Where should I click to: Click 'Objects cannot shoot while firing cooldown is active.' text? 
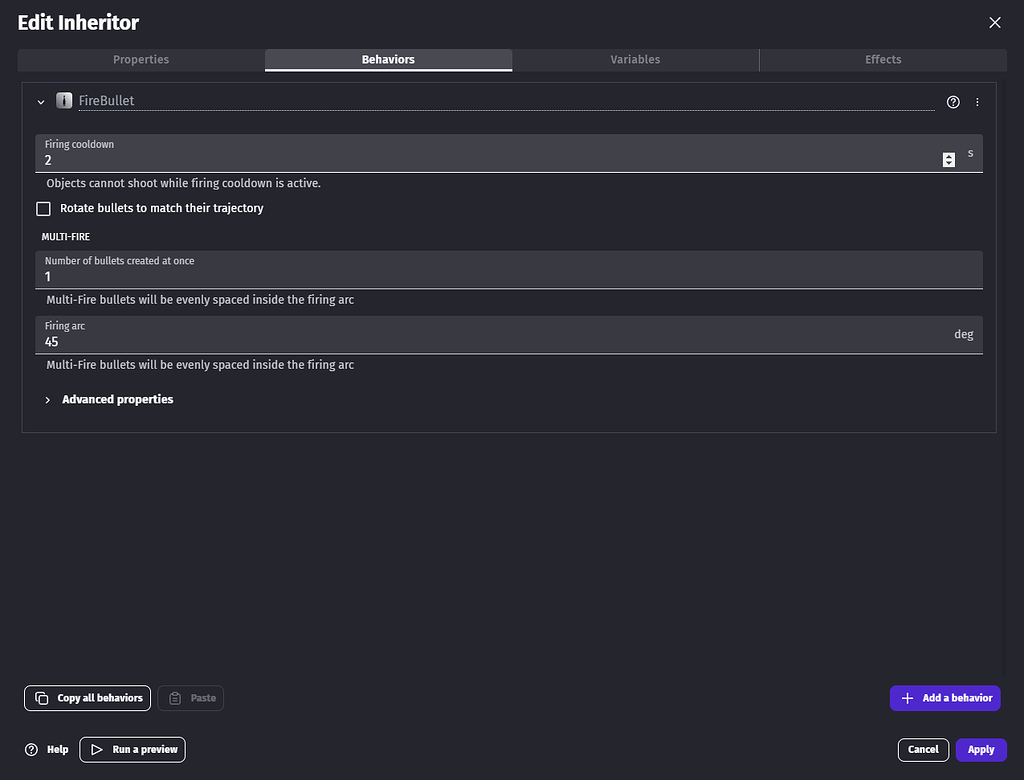pyautogui.click(x=184, y=183)
